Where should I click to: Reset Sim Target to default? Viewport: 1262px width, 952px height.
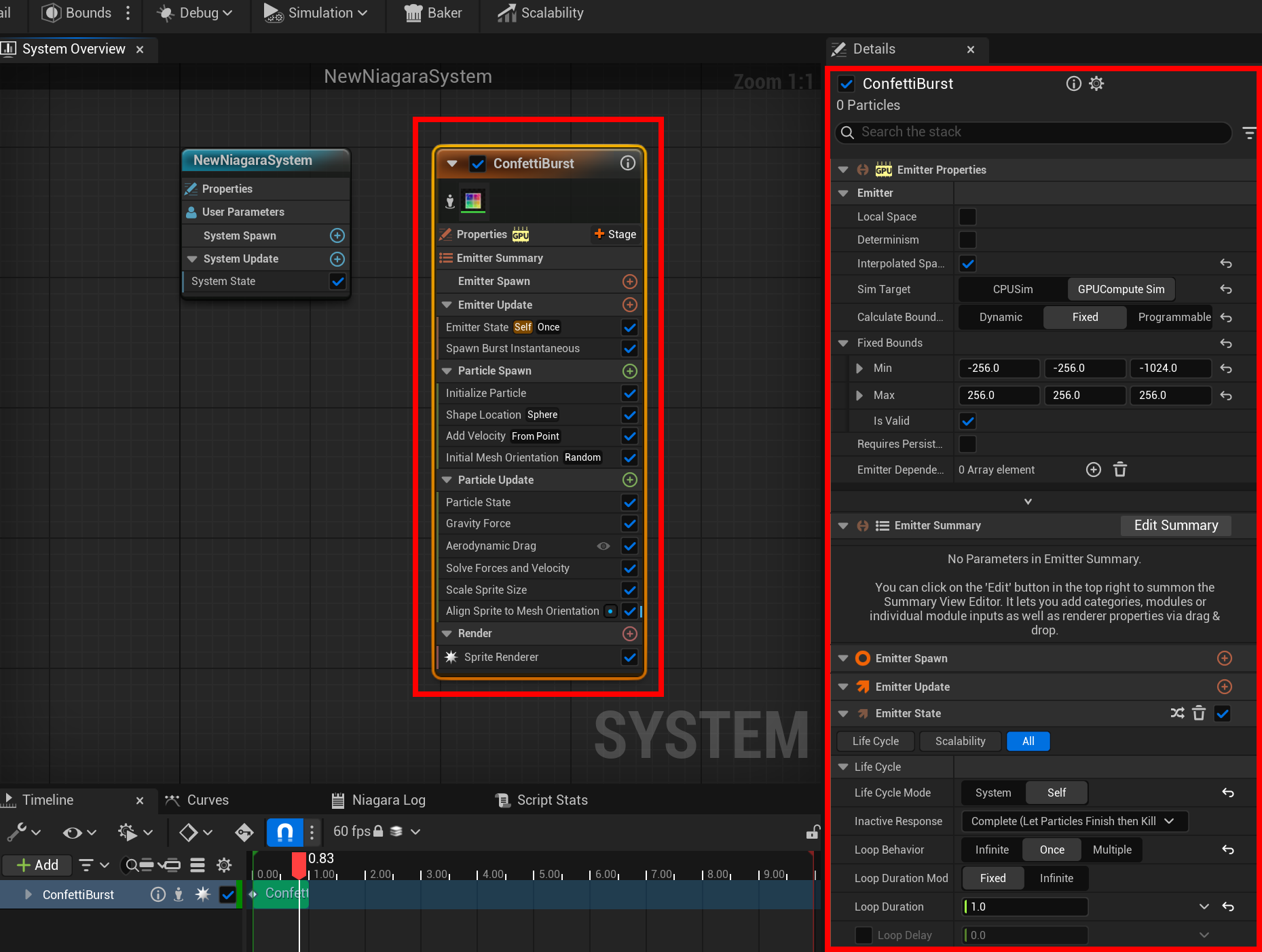coord(1226,289)
